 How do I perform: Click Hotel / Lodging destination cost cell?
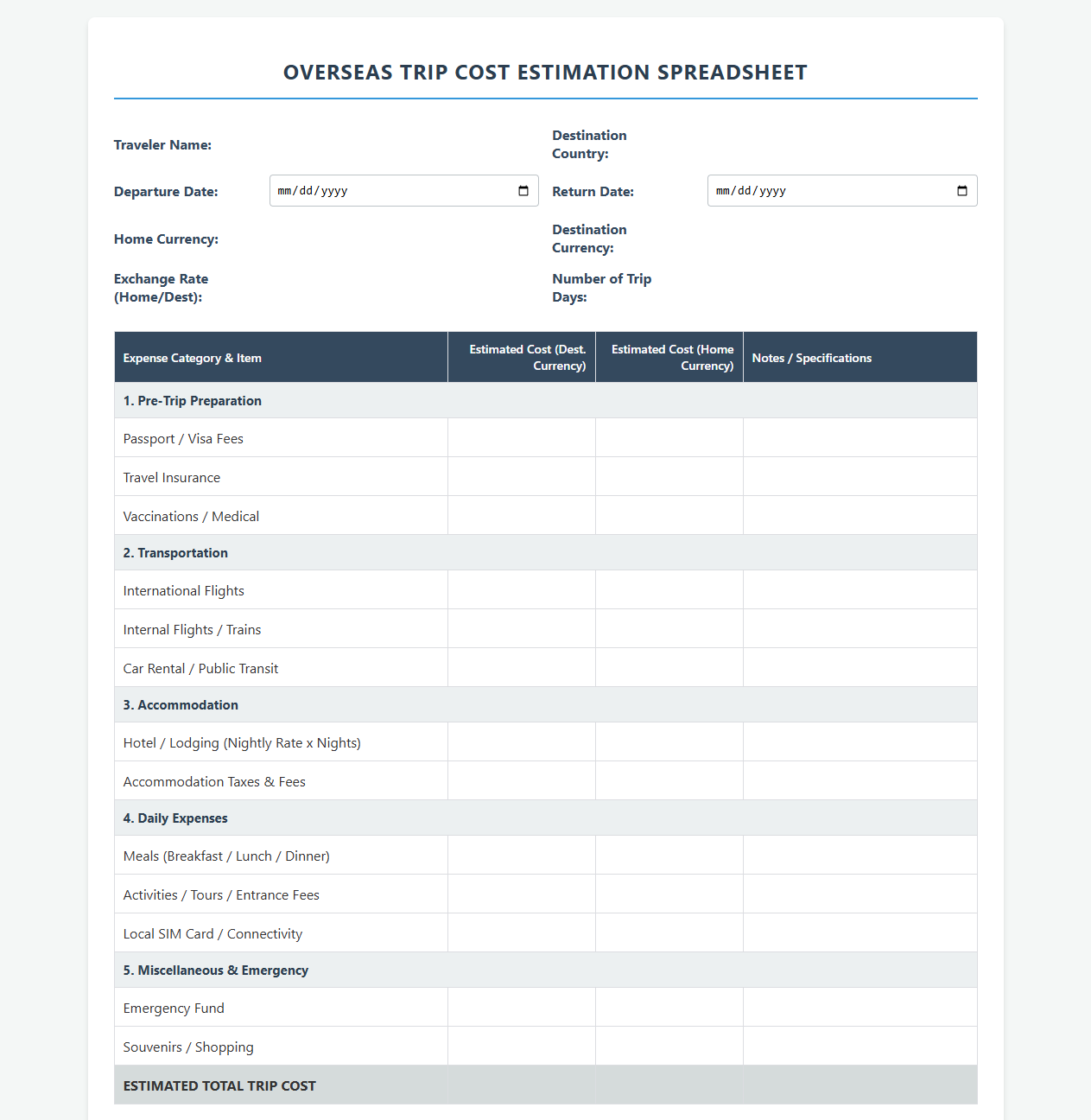pos(522,742)
